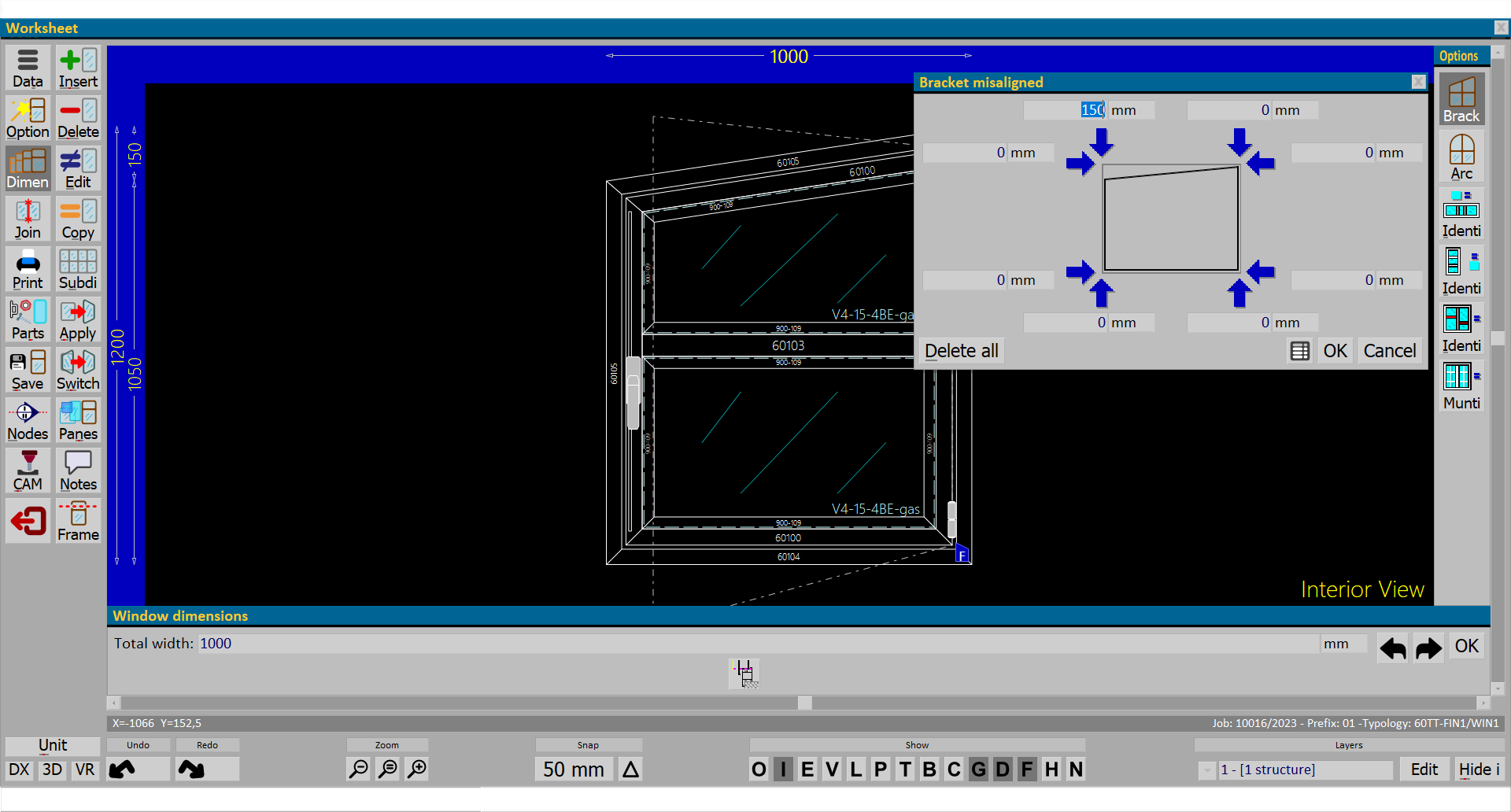Choose the Arc shape option

click(1461, 157)
